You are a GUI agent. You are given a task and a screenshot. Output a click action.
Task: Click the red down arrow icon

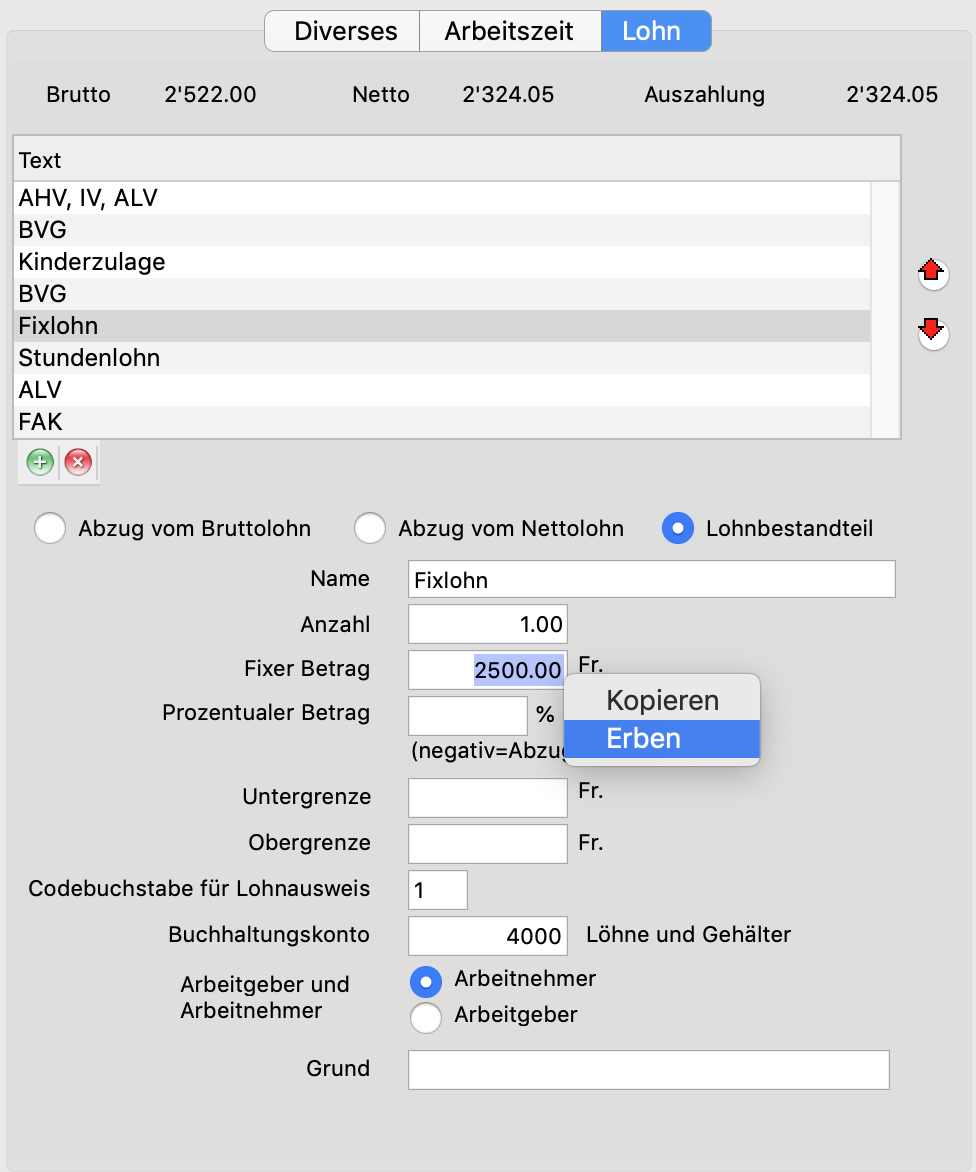pyautogui.click(x=932, y=331)
